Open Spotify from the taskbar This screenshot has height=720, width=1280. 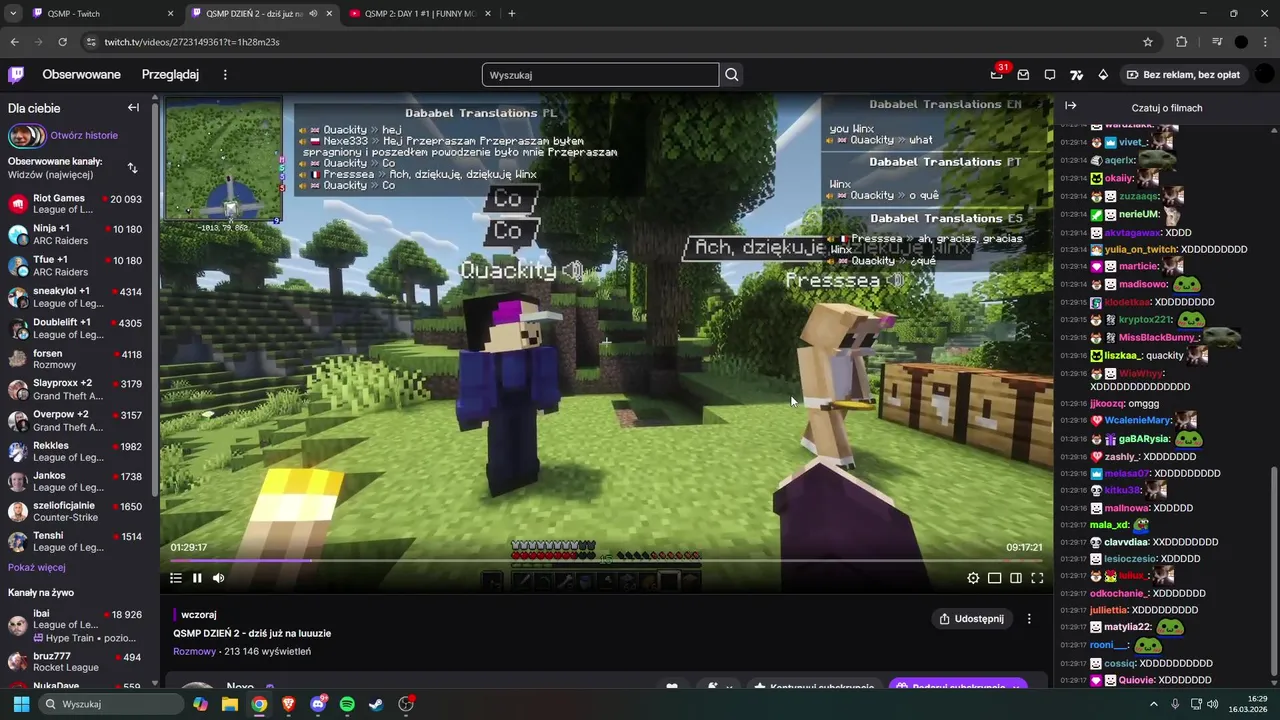tap(347, 704)
